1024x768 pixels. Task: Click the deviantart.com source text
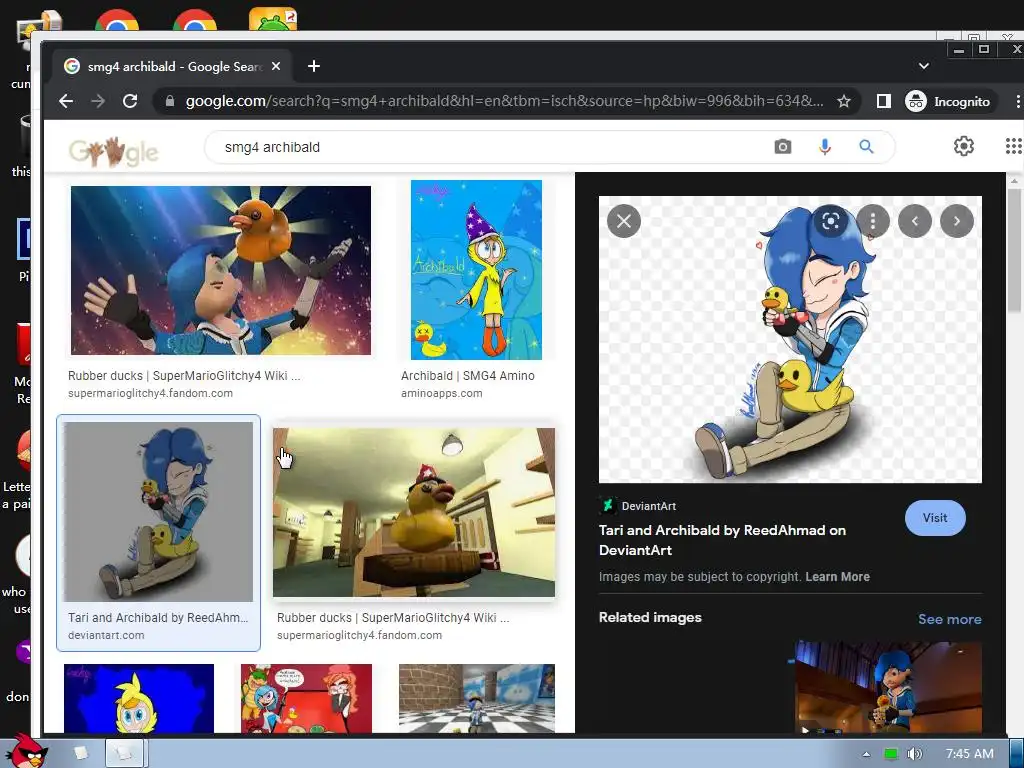[x=106, y=635]
